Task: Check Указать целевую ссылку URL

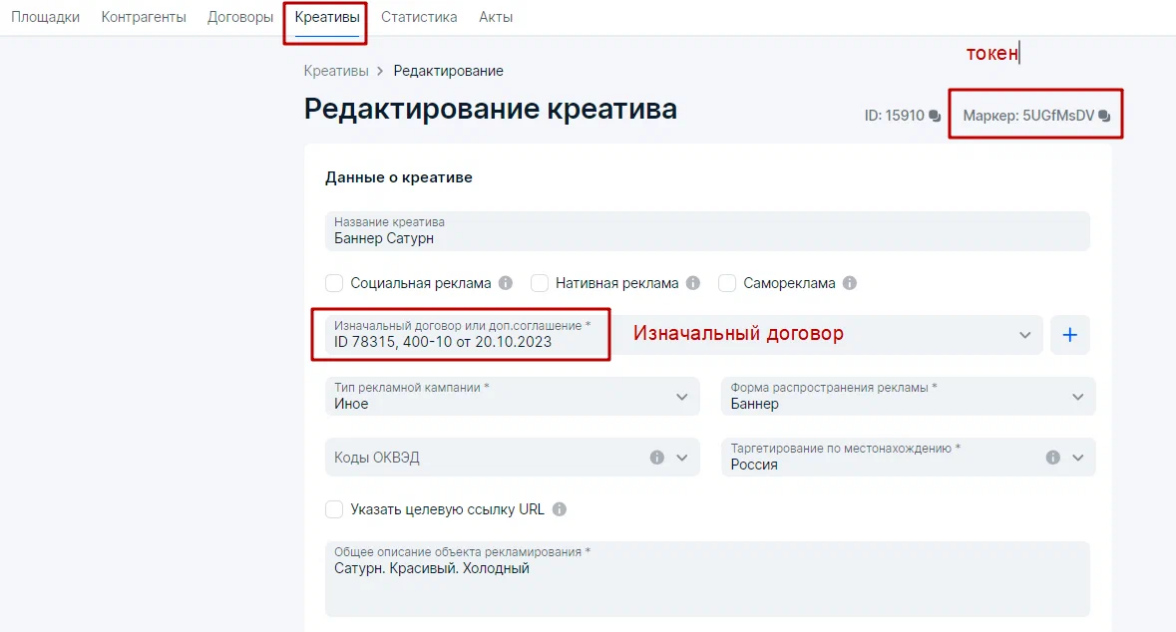Action: (x=334, y=510)
